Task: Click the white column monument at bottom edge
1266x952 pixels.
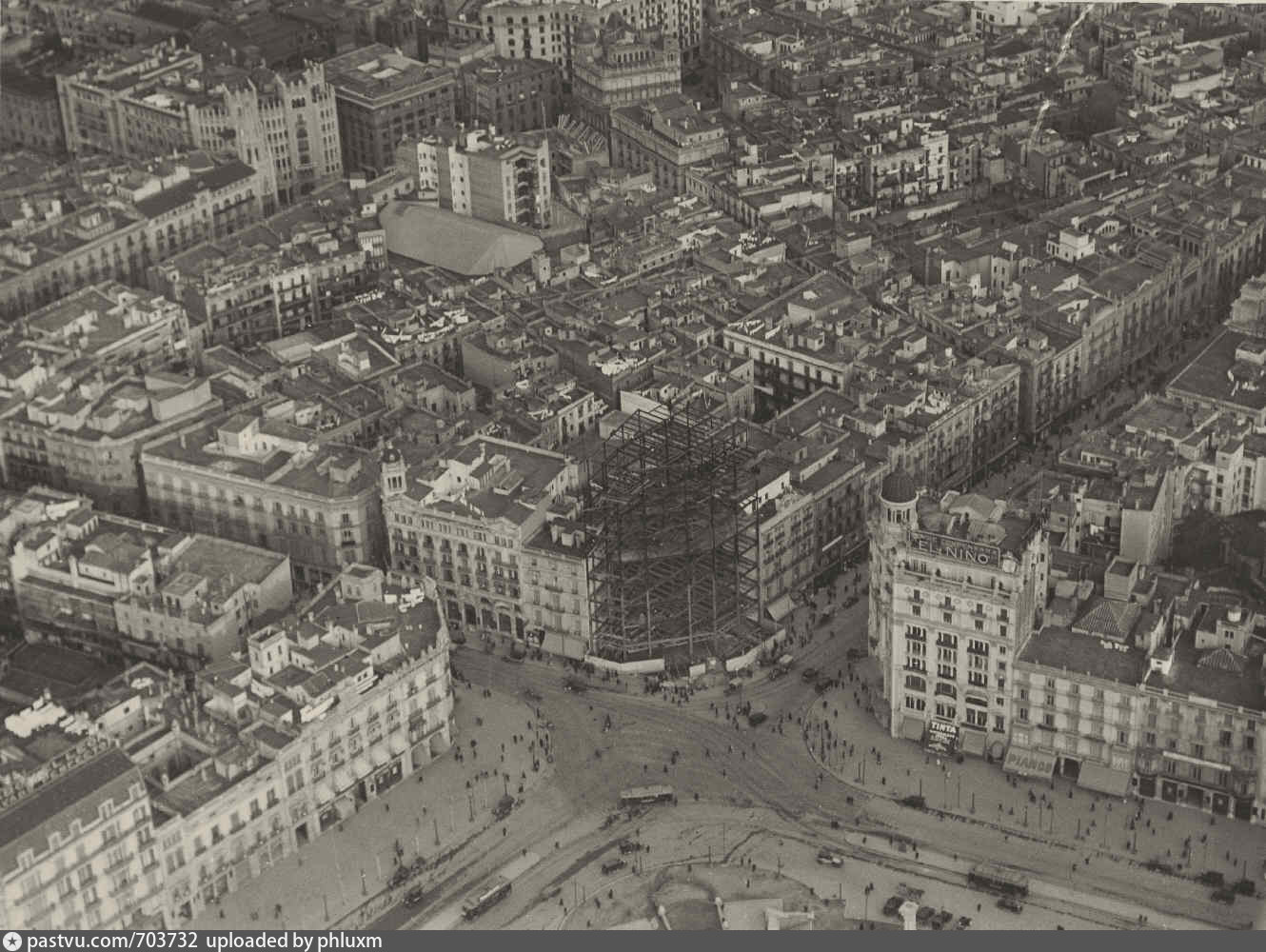Action: [909, 916]
